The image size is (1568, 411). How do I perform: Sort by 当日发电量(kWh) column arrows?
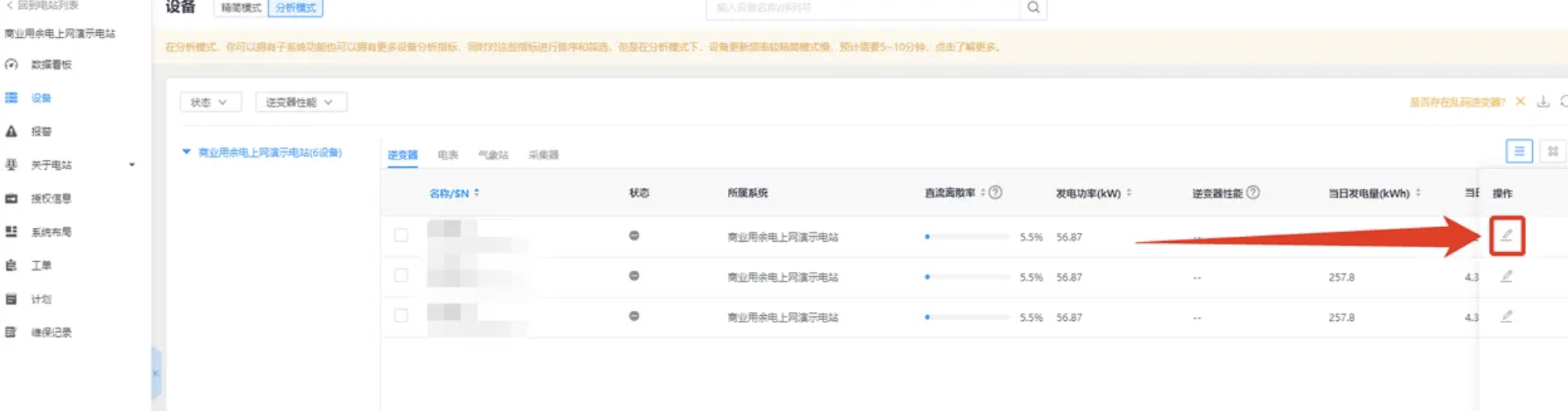1418,193
